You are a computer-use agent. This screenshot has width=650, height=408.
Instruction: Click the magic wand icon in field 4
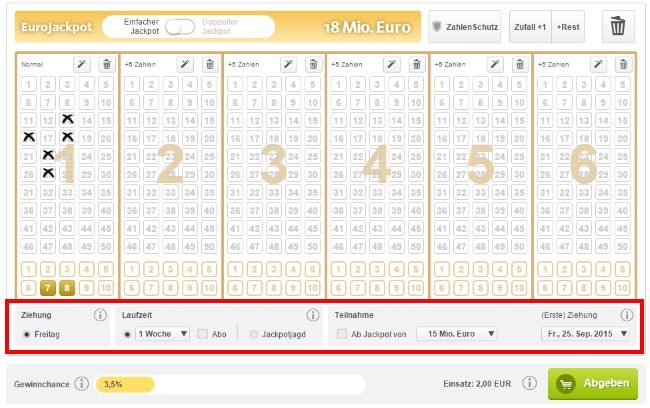pos(392,64)
